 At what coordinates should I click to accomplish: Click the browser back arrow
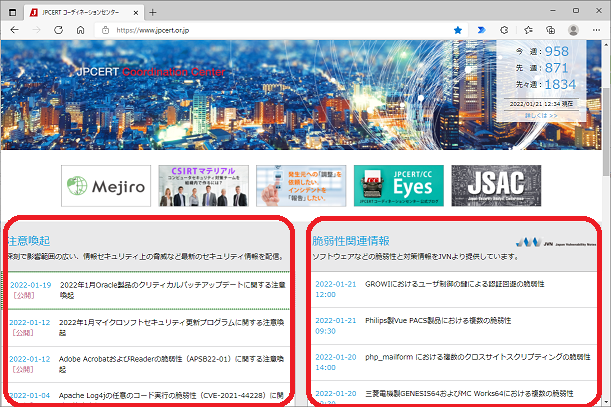tap(14, 30)
